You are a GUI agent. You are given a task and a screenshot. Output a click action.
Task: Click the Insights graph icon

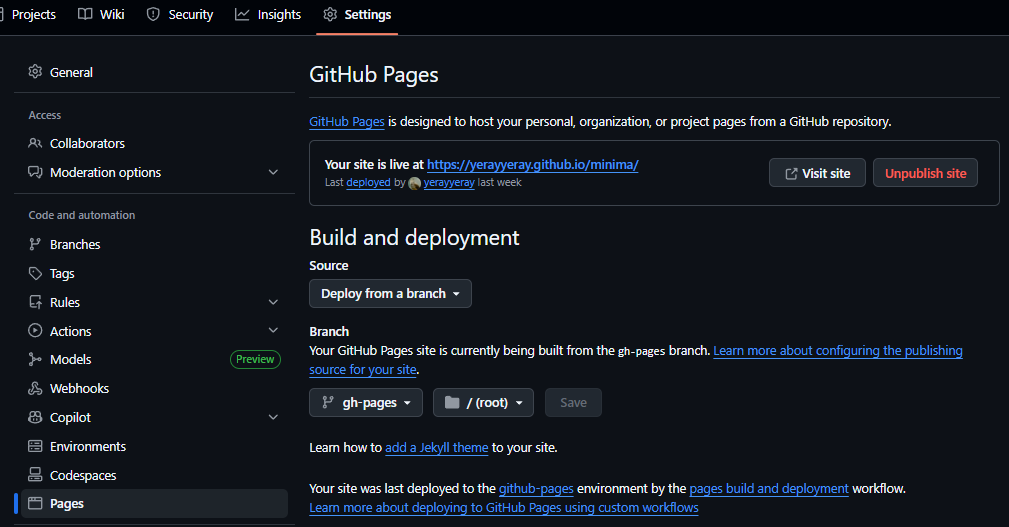coord(242,14)
